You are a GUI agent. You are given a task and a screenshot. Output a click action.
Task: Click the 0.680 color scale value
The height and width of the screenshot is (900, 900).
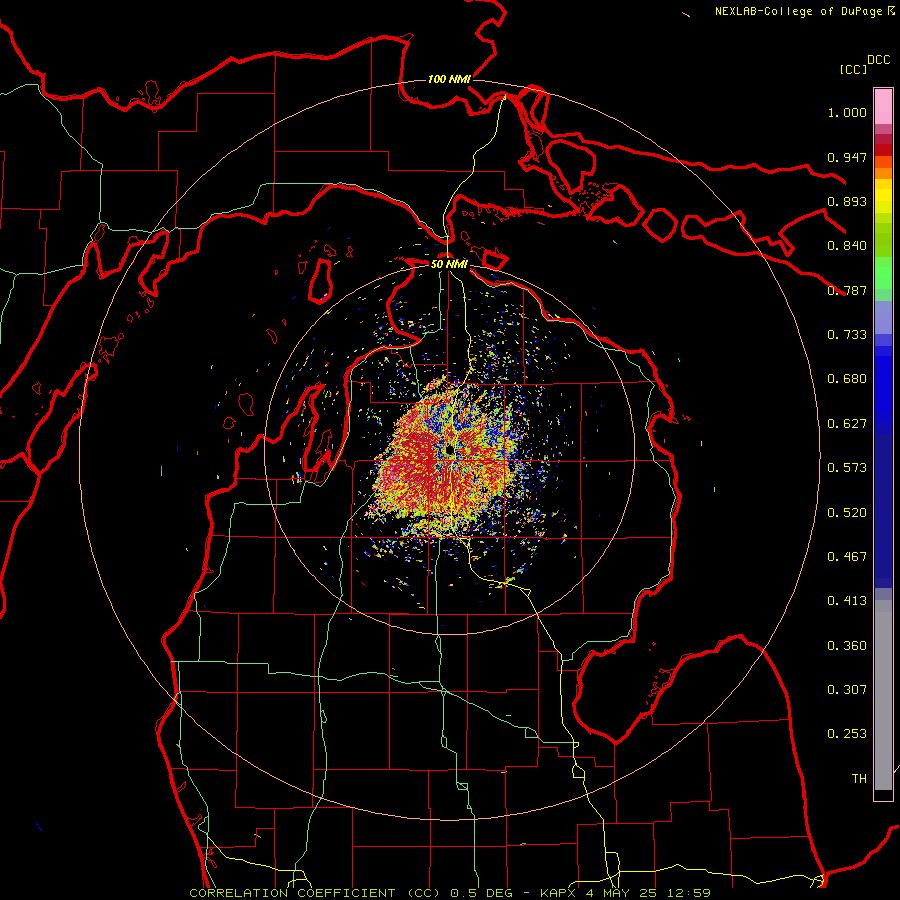pos(847,379)
